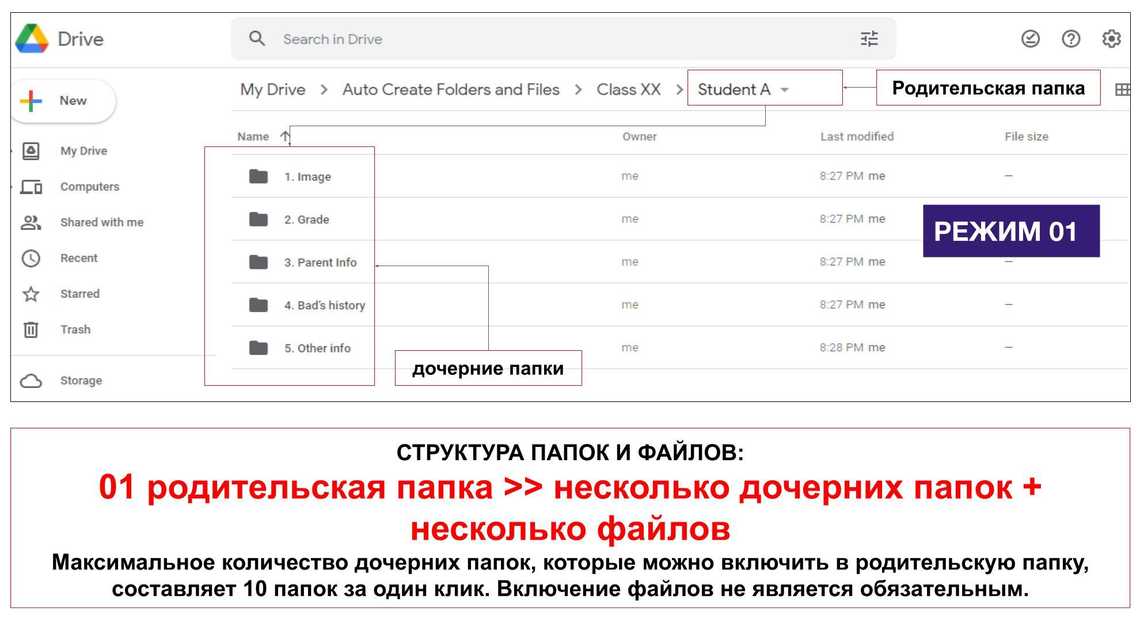Expand the My Drive tree arrow
The height and width of the screenshot is (622, 1140).
point(13,151)
